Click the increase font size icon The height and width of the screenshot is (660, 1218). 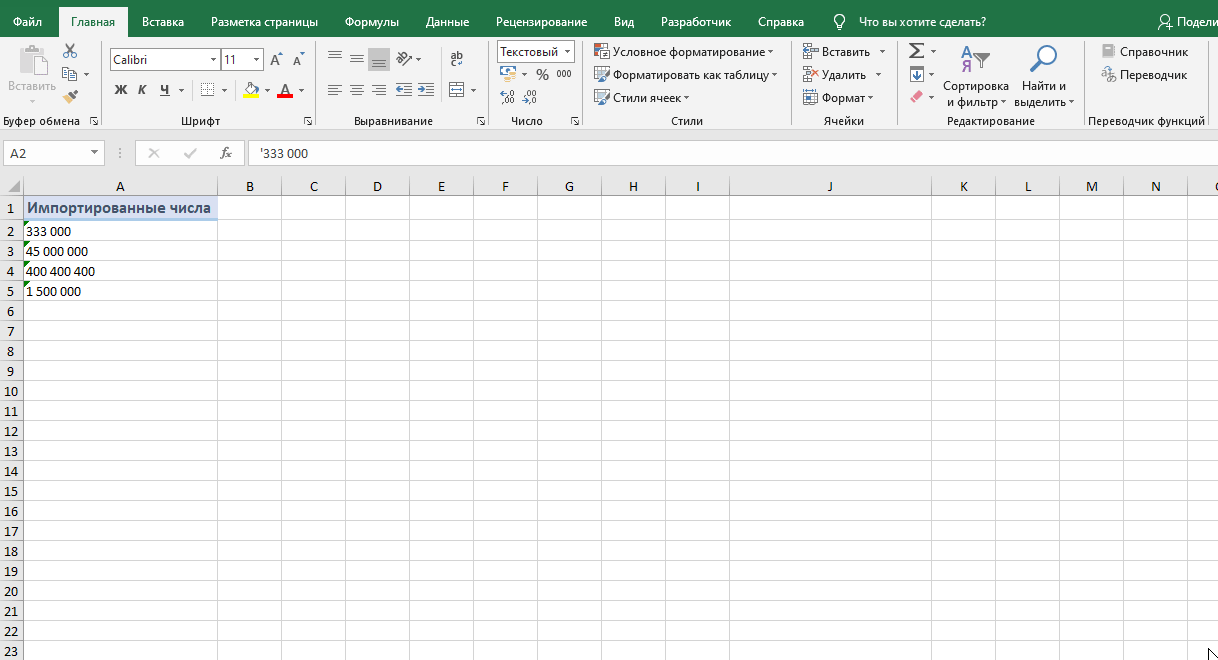click(x=276, y=60)
